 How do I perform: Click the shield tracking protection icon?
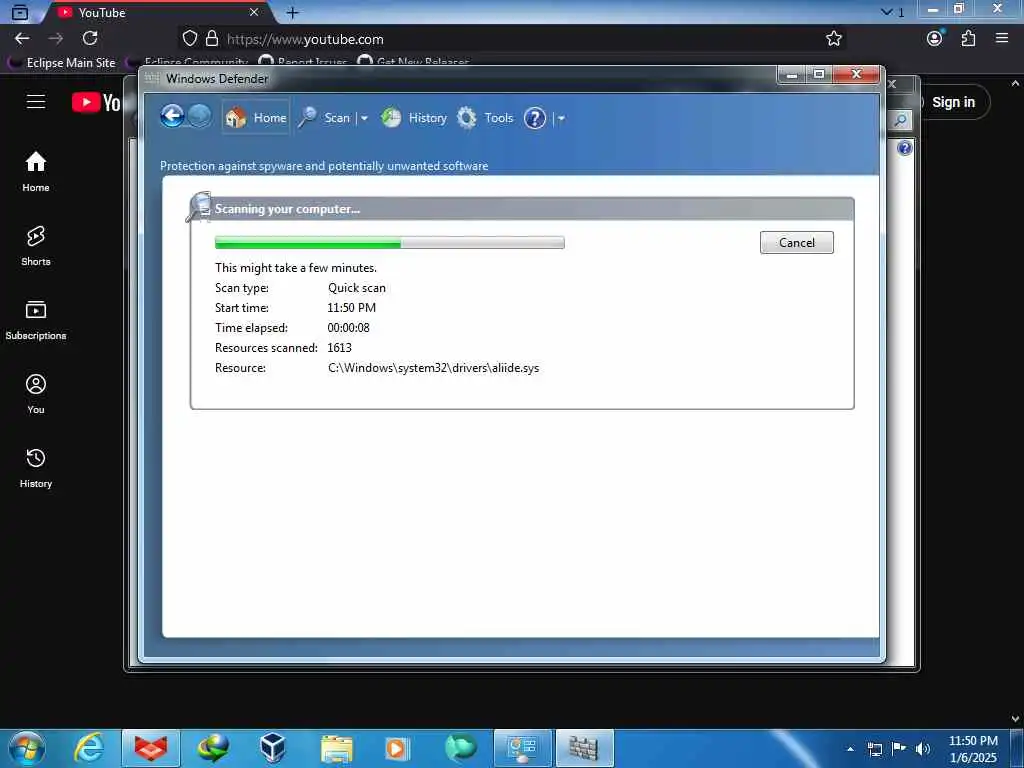[x=189, y=39]
